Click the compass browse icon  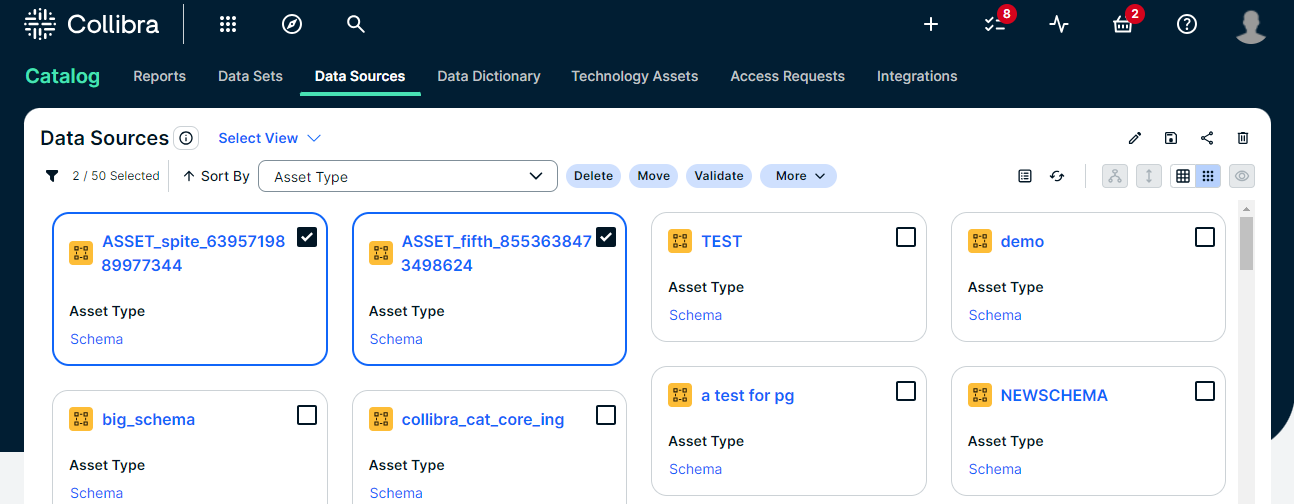pos(292,25)
